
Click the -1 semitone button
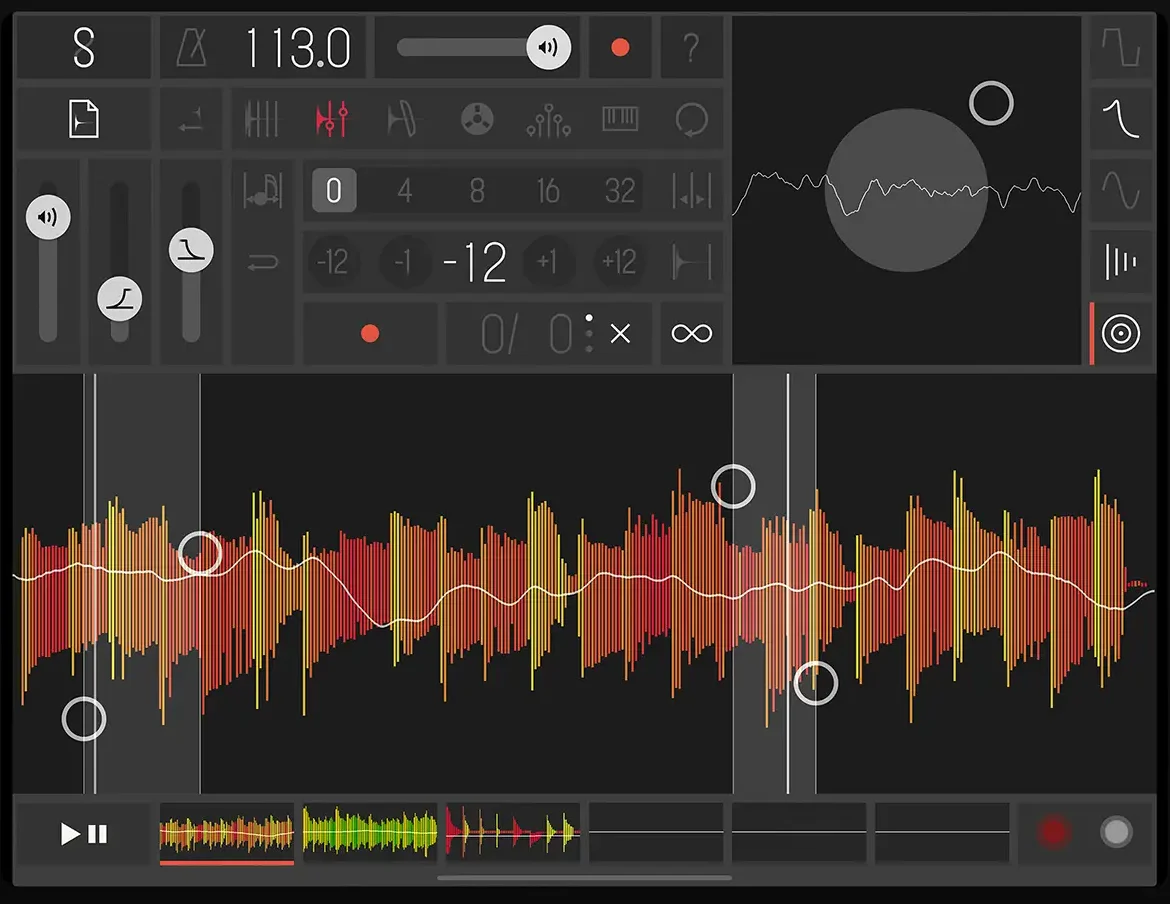[x=404, y=262]
